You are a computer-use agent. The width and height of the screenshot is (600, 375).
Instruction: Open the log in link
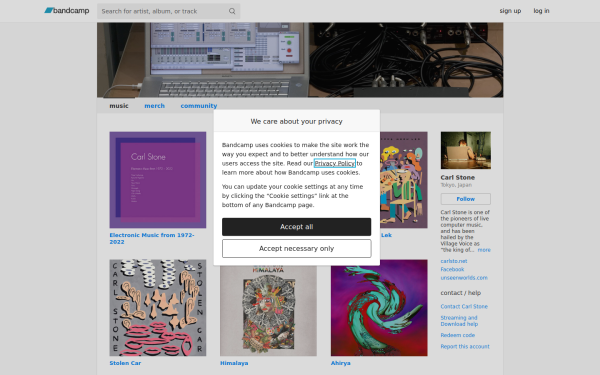pos(541,11)
